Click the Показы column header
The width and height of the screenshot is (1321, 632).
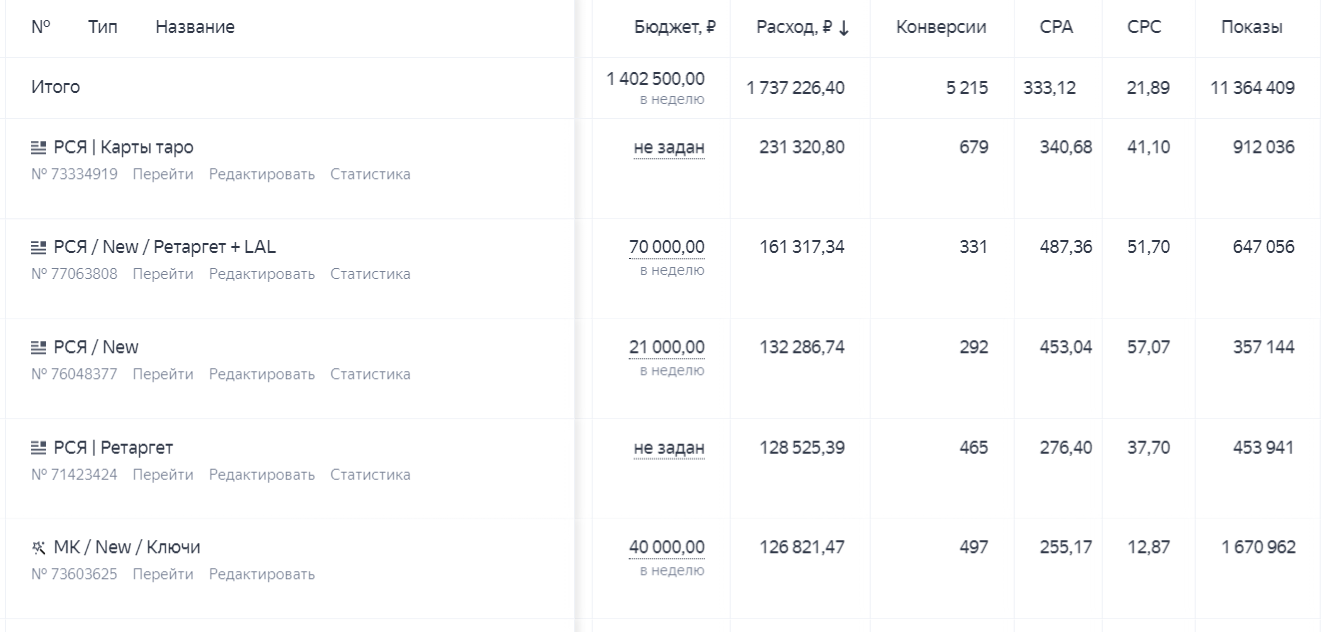1252,28
